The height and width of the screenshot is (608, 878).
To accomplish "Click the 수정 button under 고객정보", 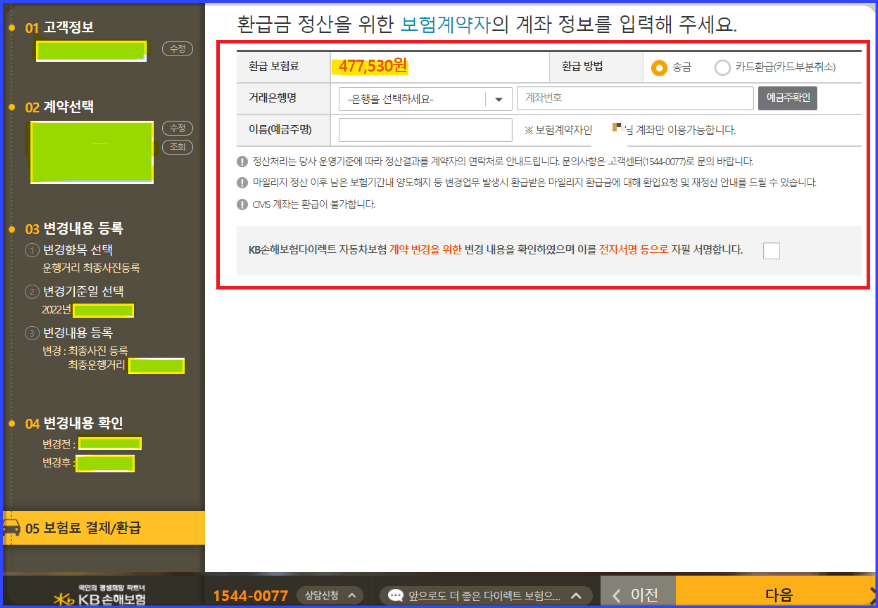I will click(178, 49).
